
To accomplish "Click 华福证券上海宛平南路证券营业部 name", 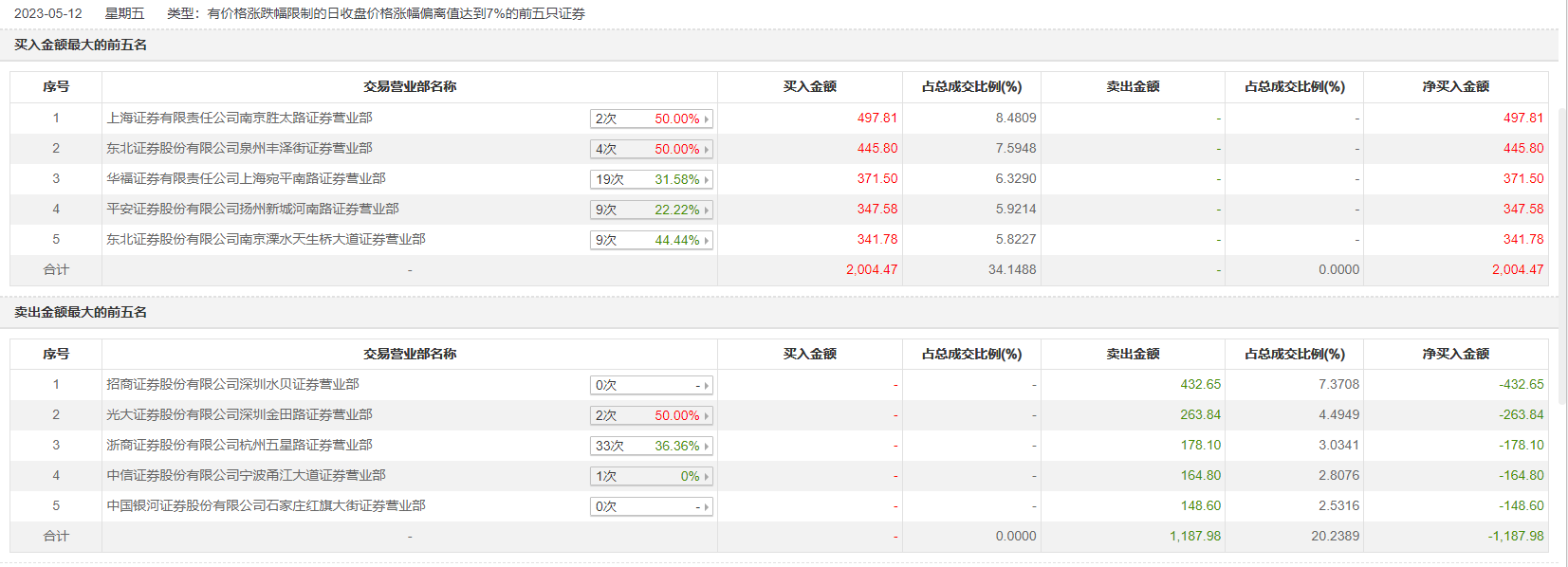I will pos(246,179).
